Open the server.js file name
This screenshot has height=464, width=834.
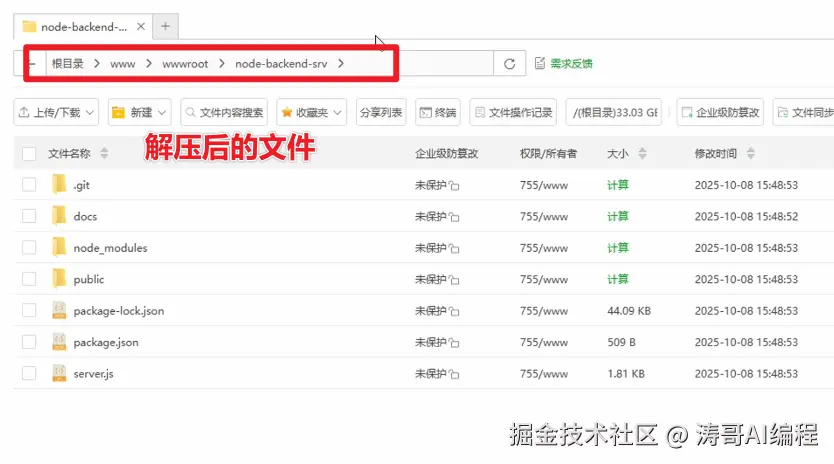[x=93, y=374]
